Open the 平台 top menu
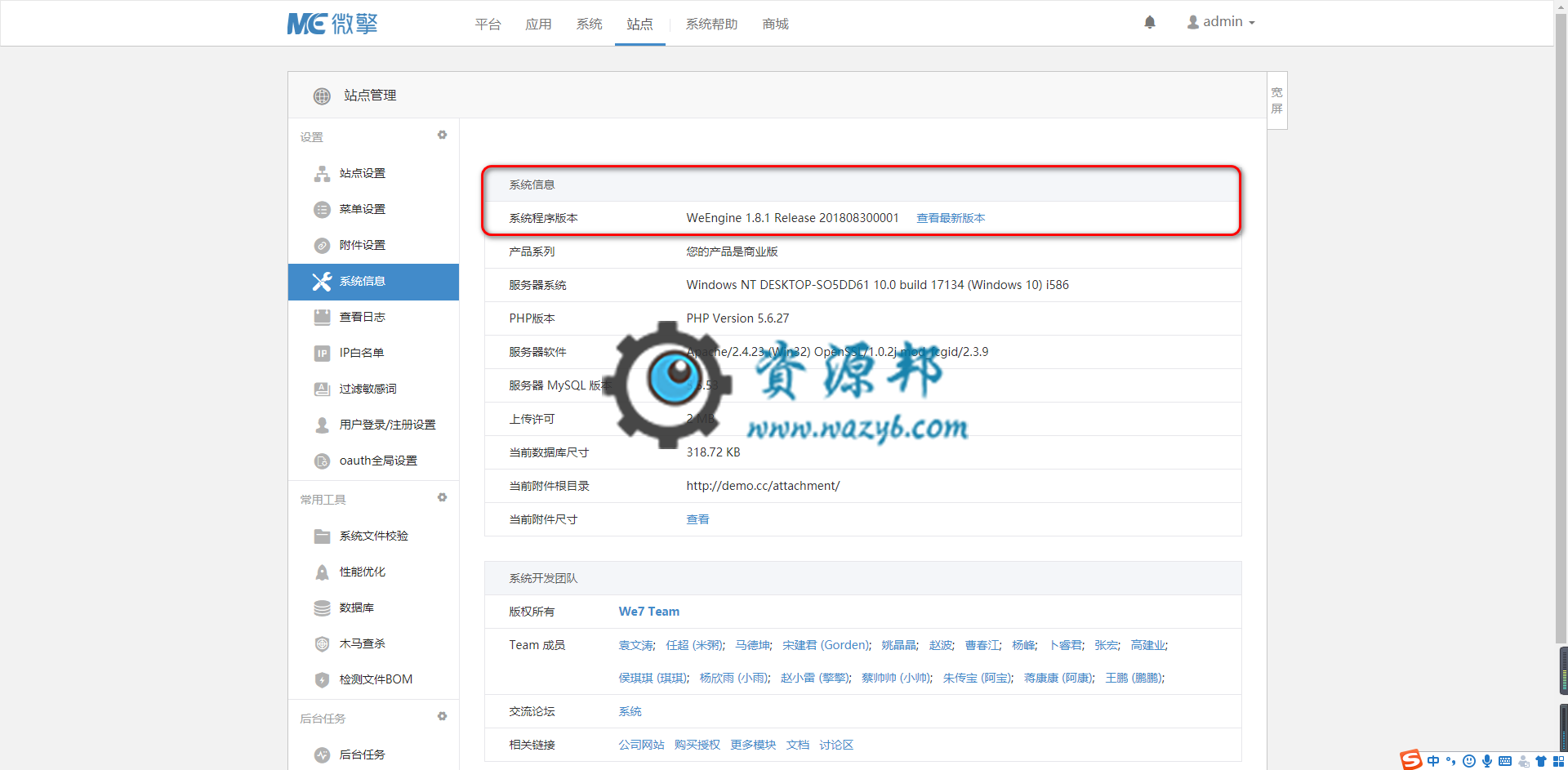This screenshot has height=770, width=1568. pyautogui.click(x=488, y=24)
